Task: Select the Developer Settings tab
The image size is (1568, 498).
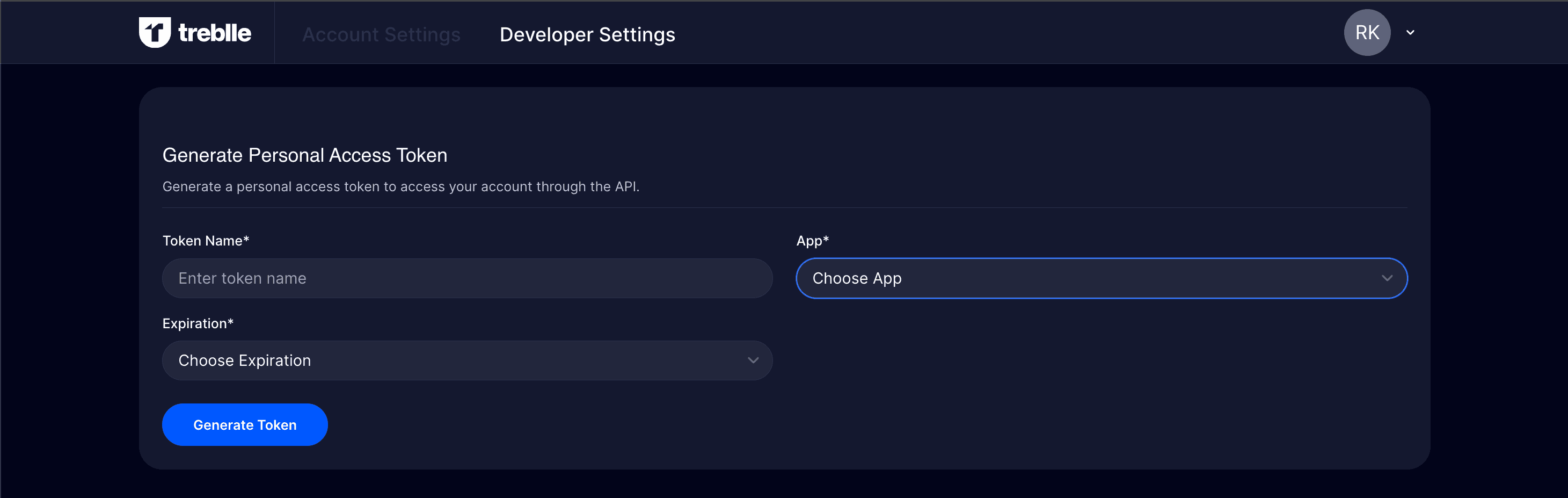Action: click(x=587, y=35)
